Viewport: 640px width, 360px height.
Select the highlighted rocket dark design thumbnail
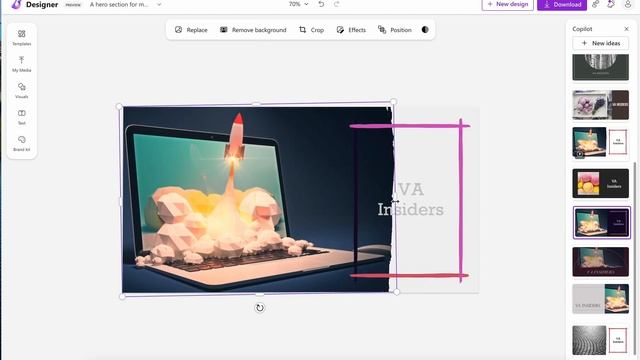pos(602,222)
